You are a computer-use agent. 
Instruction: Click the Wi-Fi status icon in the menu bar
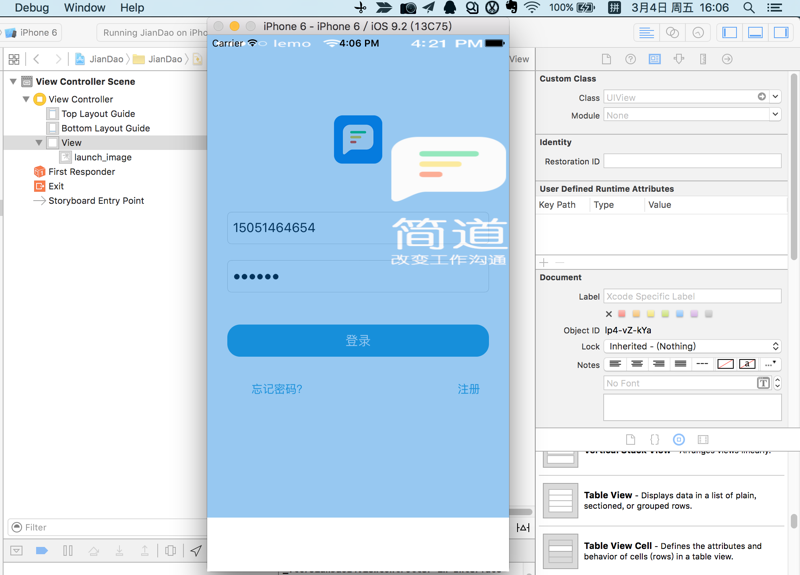tap(532, 8)
